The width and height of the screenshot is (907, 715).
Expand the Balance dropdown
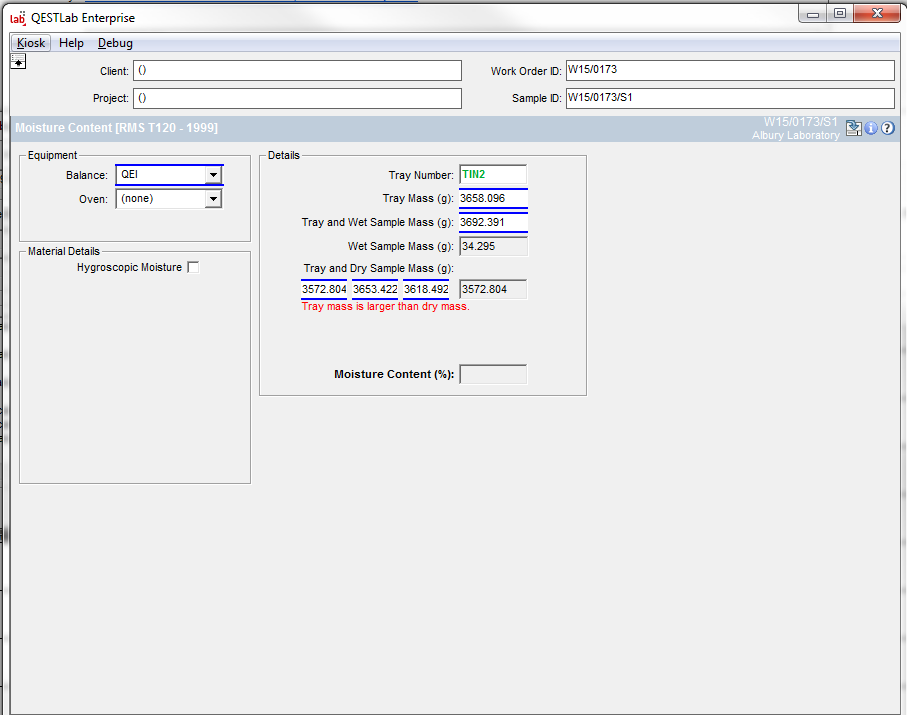(212, 175)
